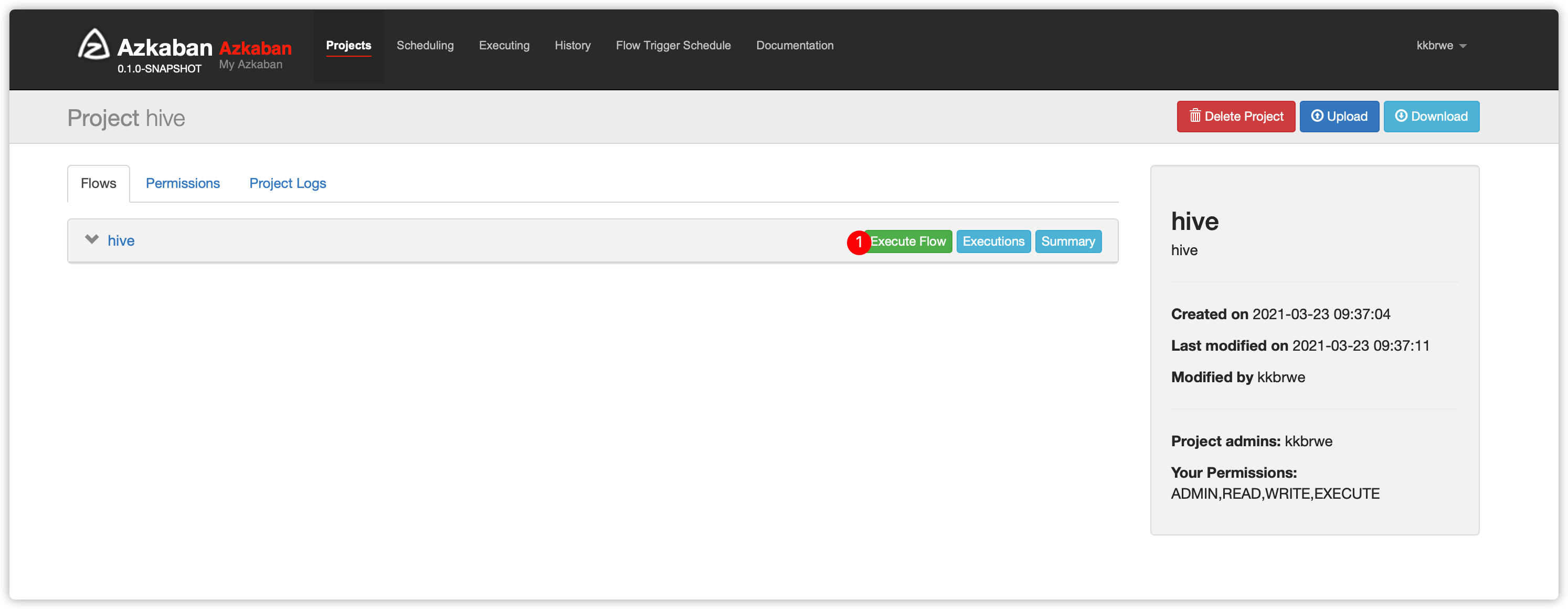The height and width of the screenshot is (609, 1568).
Task: Open the Documentation link in navbar
Action: click(794, 46)
